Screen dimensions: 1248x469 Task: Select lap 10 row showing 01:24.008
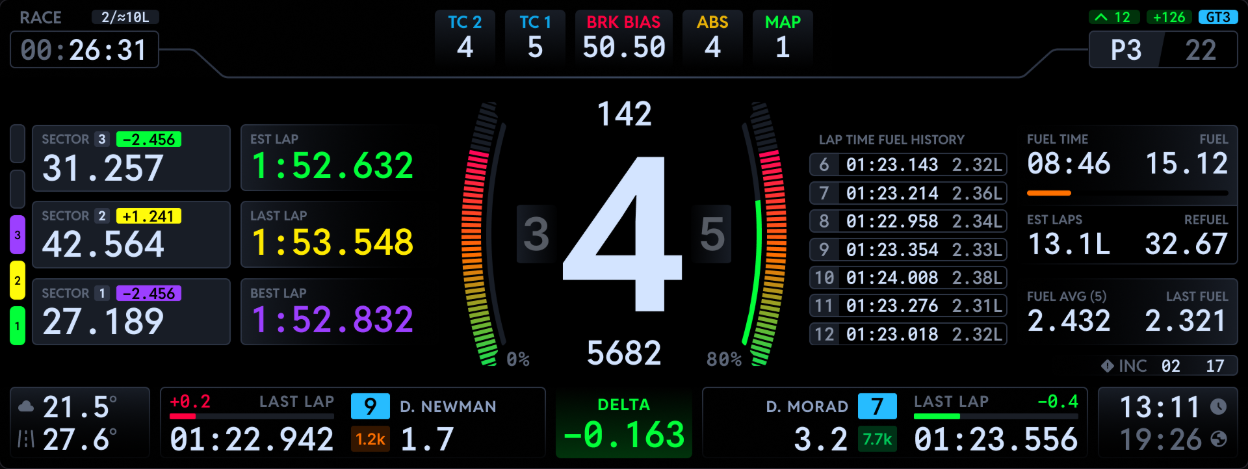point(908,277)
